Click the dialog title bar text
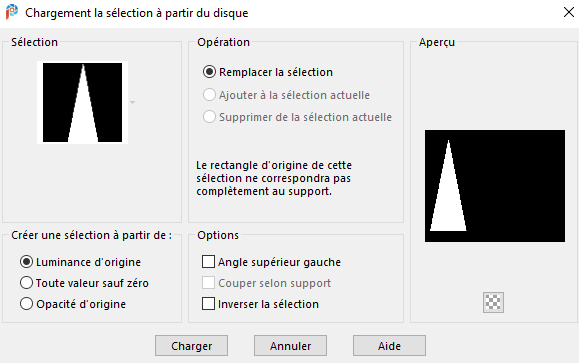The width and height of the screenshot is (579, 363). coord(137,13)
